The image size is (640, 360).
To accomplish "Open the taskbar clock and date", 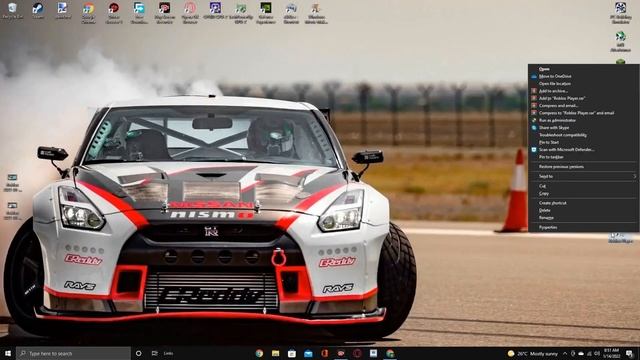I will pos(611,353).
